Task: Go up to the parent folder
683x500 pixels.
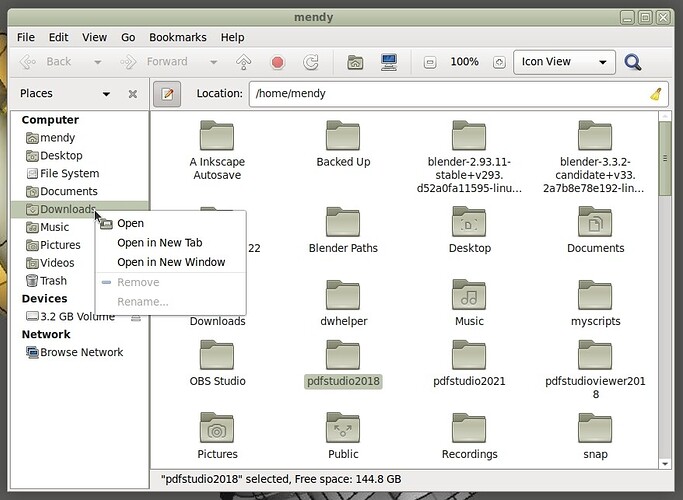Action: 243,62
